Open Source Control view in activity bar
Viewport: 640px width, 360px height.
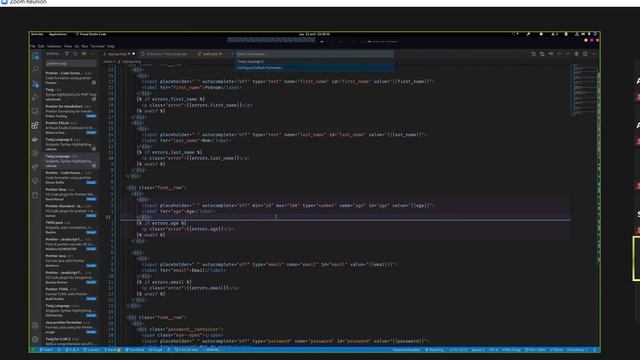pos(36,84)
